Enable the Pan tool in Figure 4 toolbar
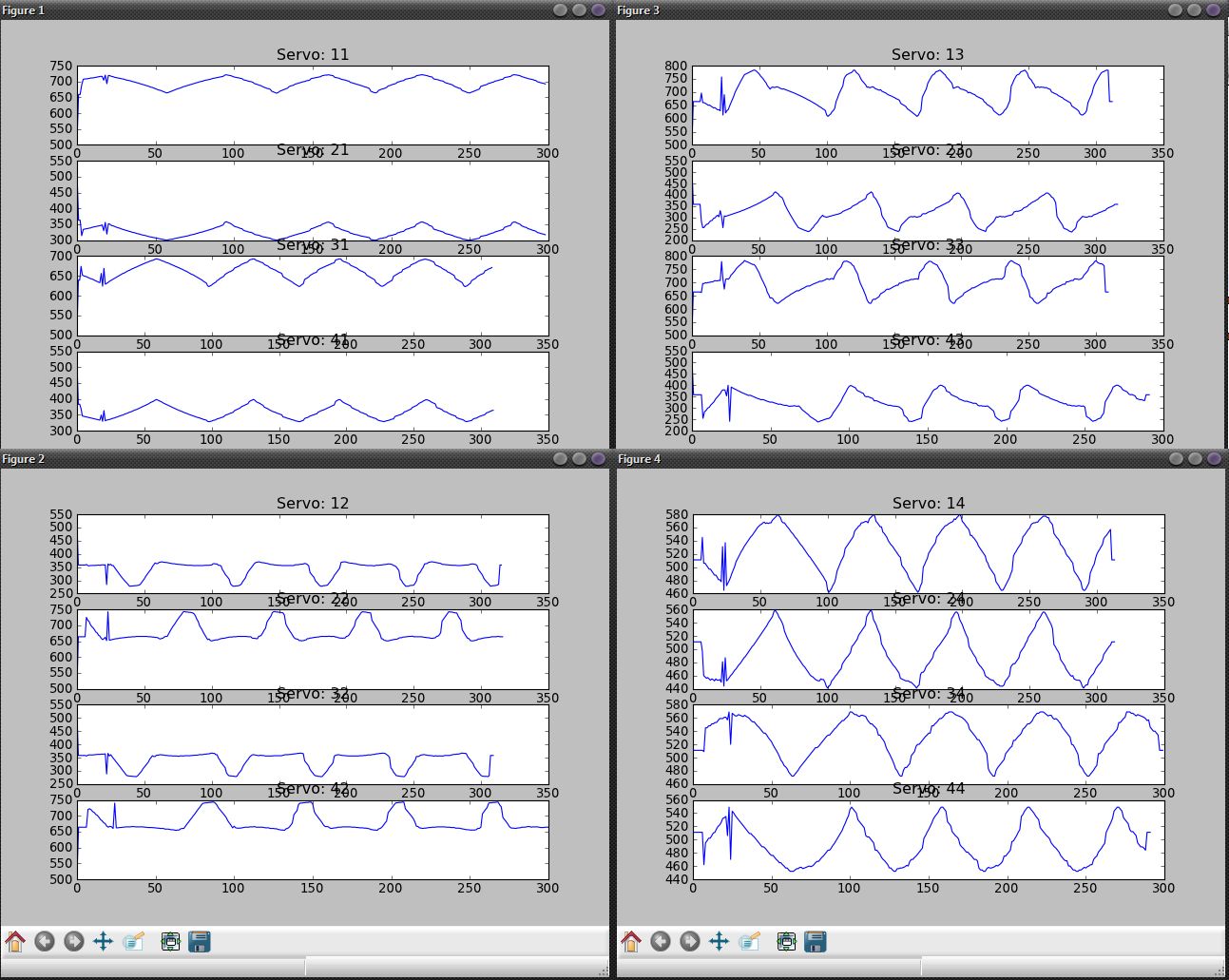This screenshot has width=1229, height=980. [x=720, y=941]
